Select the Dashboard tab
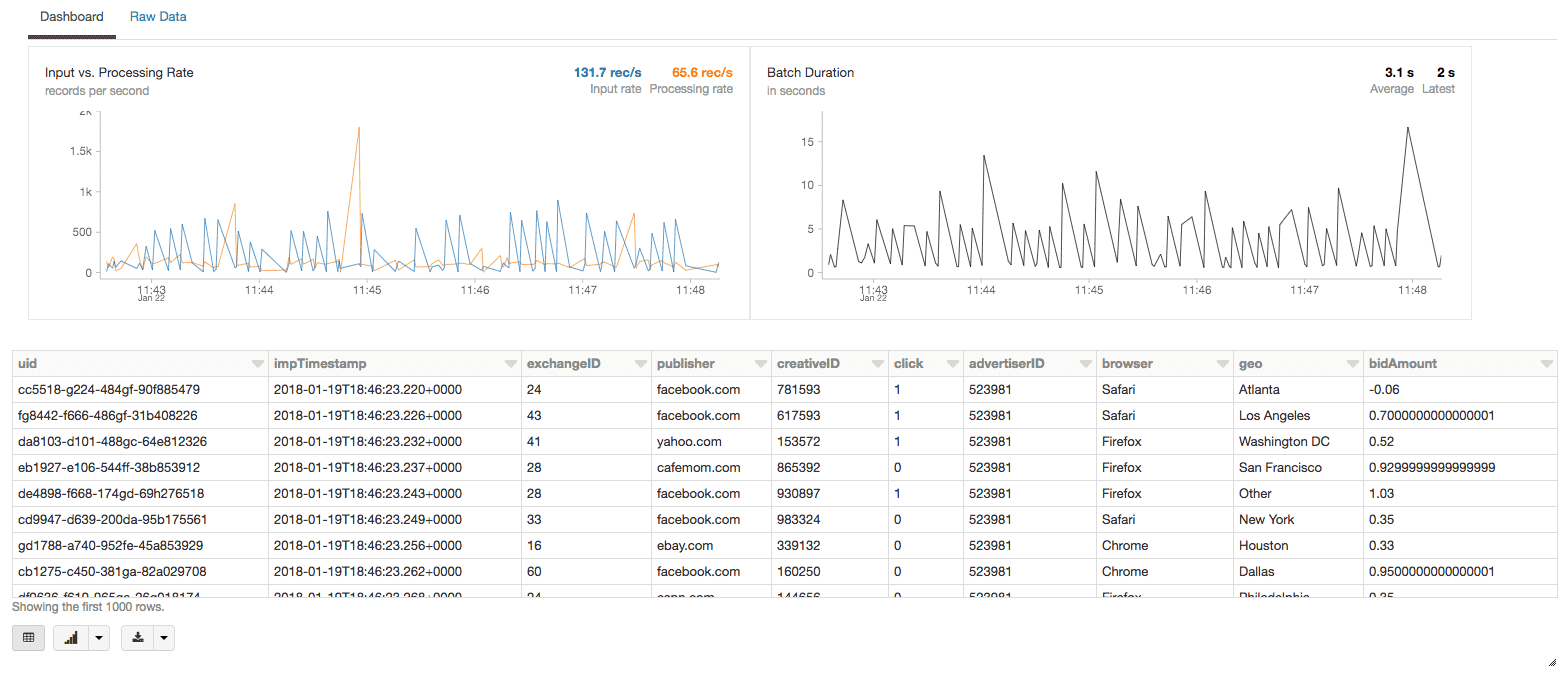The width and height of the screenshot is (1564, 676). [x=71, y=17]
